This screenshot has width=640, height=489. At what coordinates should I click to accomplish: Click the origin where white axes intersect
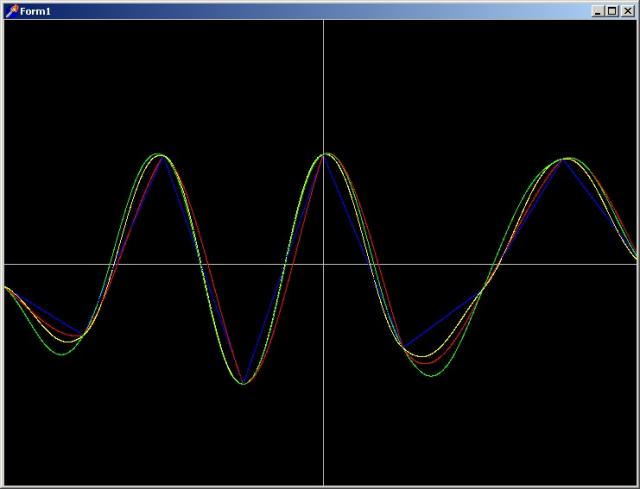click(x=323, y=264)
